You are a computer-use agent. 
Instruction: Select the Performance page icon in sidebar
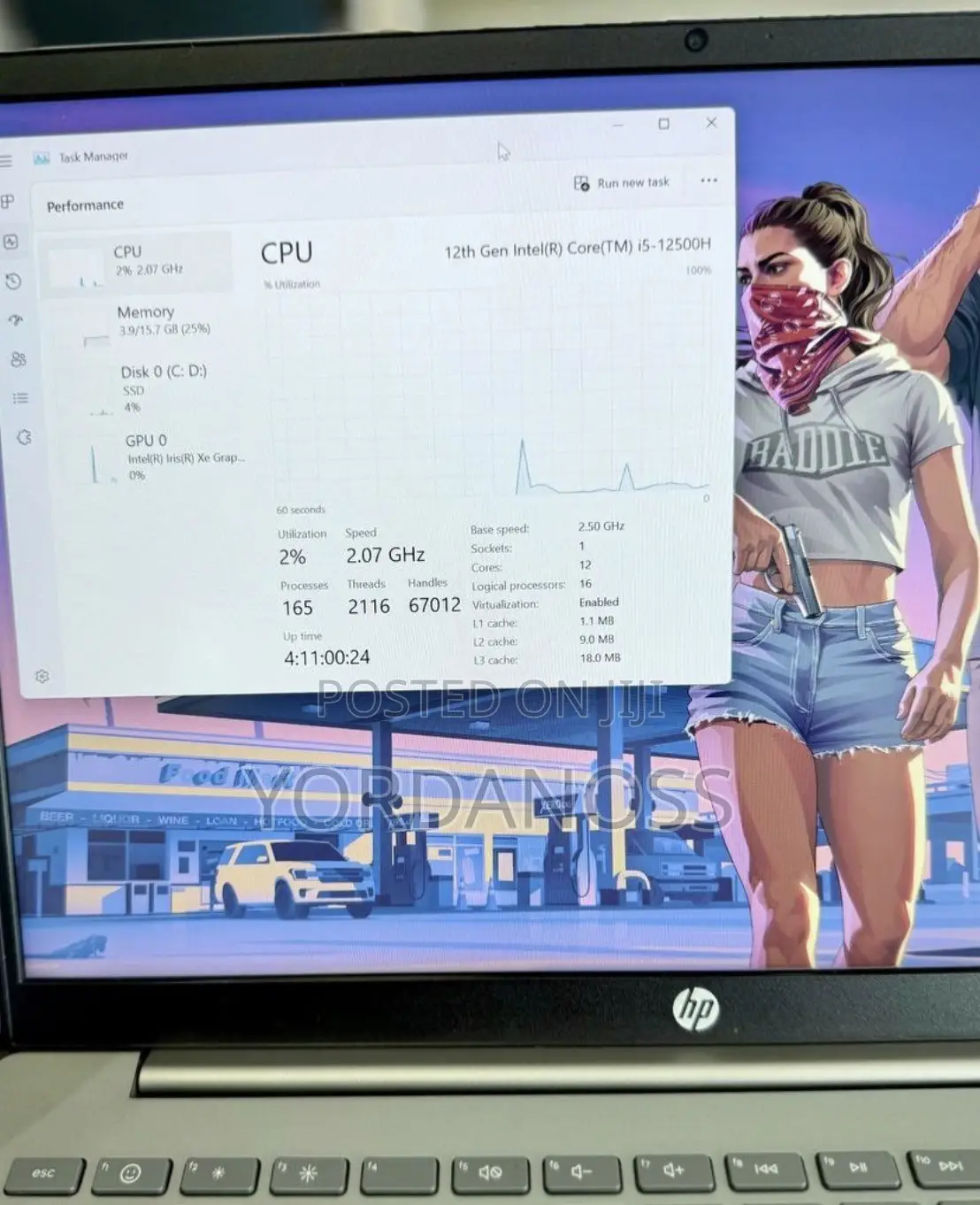11,242
